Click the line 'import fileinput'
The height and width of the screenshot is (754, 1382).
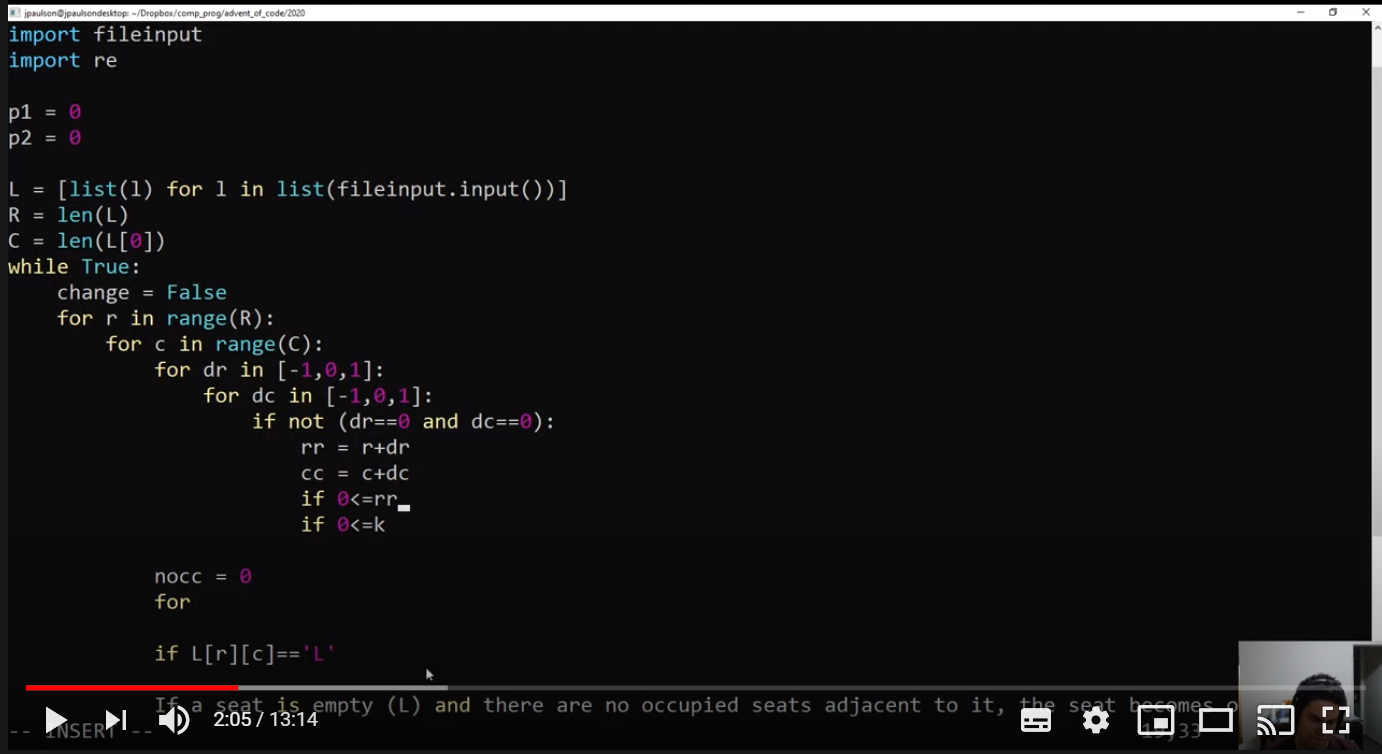105,35
